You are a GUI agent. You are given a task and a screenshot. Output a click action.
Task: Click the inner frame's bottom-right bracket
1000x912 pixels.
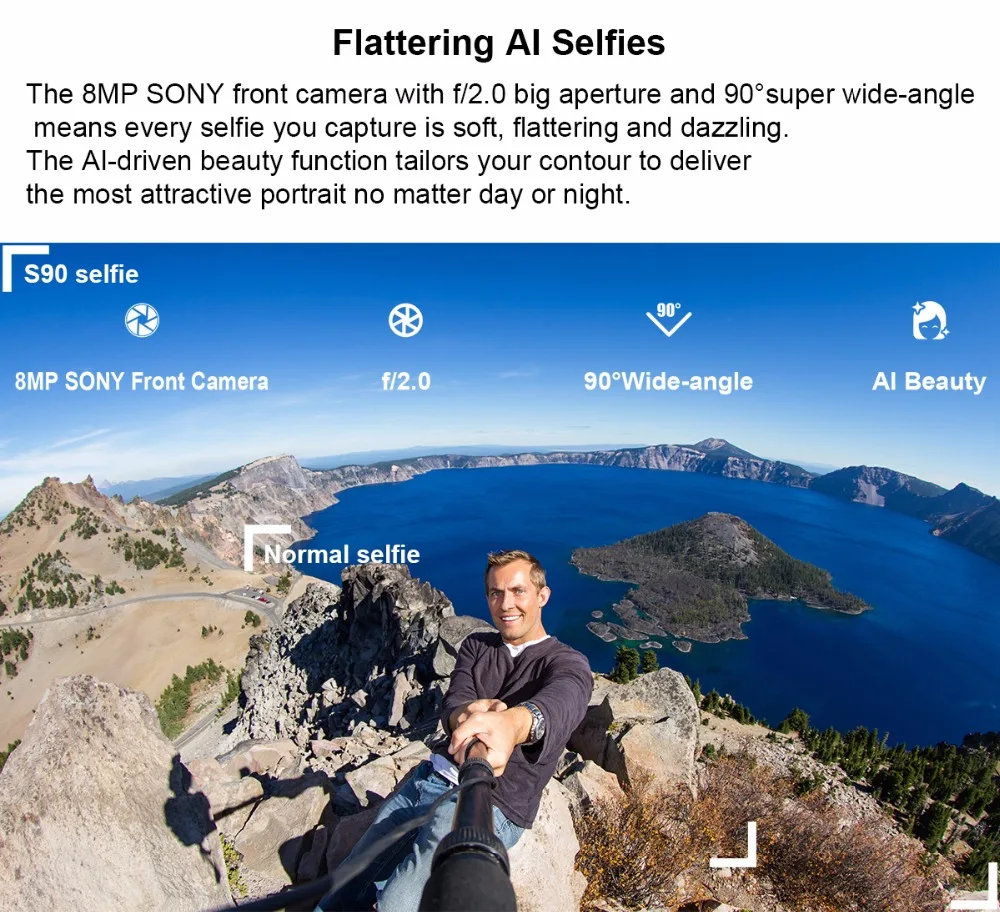click(734, 845)
